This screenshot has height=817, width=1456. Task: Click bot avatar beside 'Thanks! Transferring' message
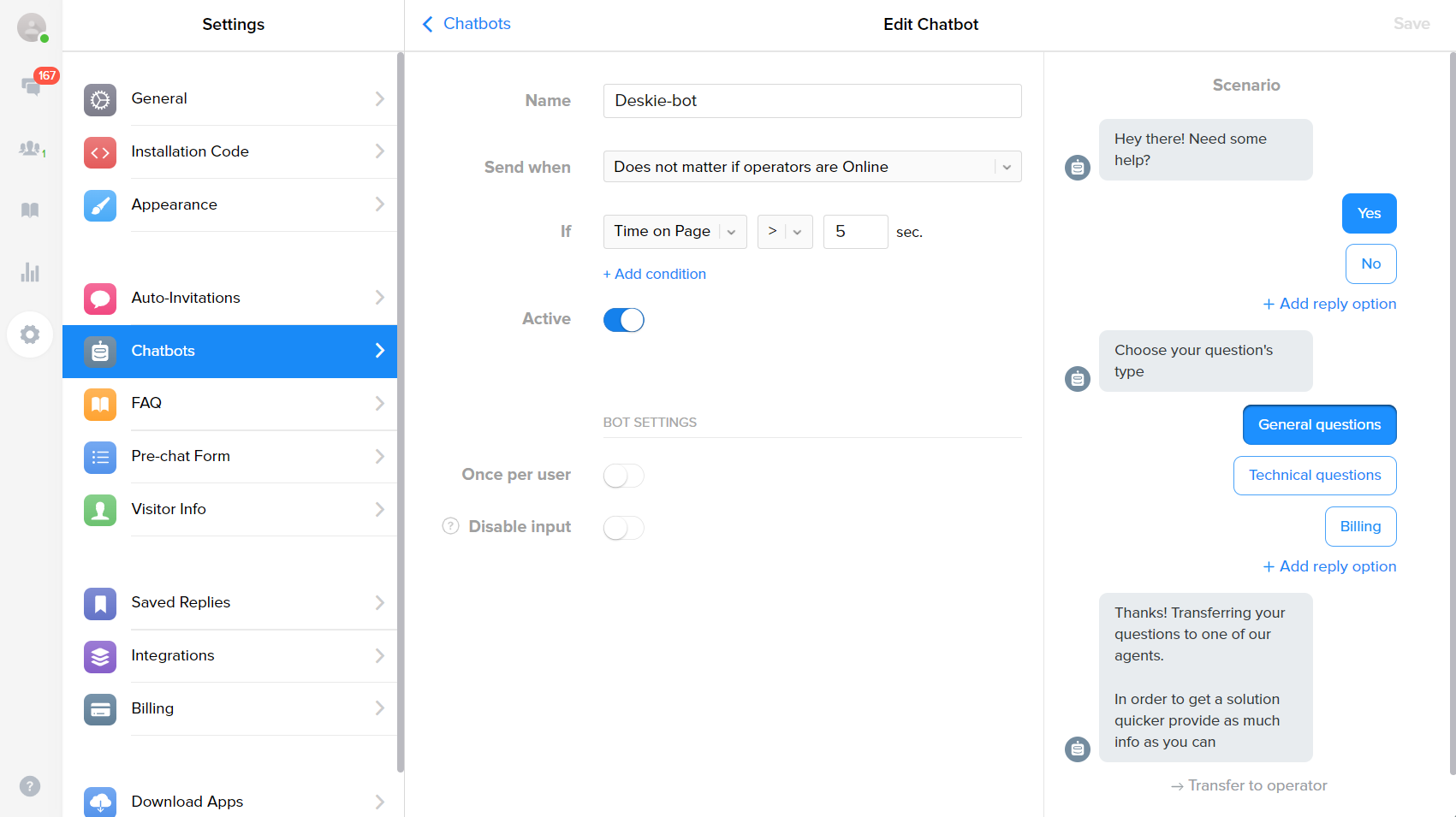(x=1078, y=749)
